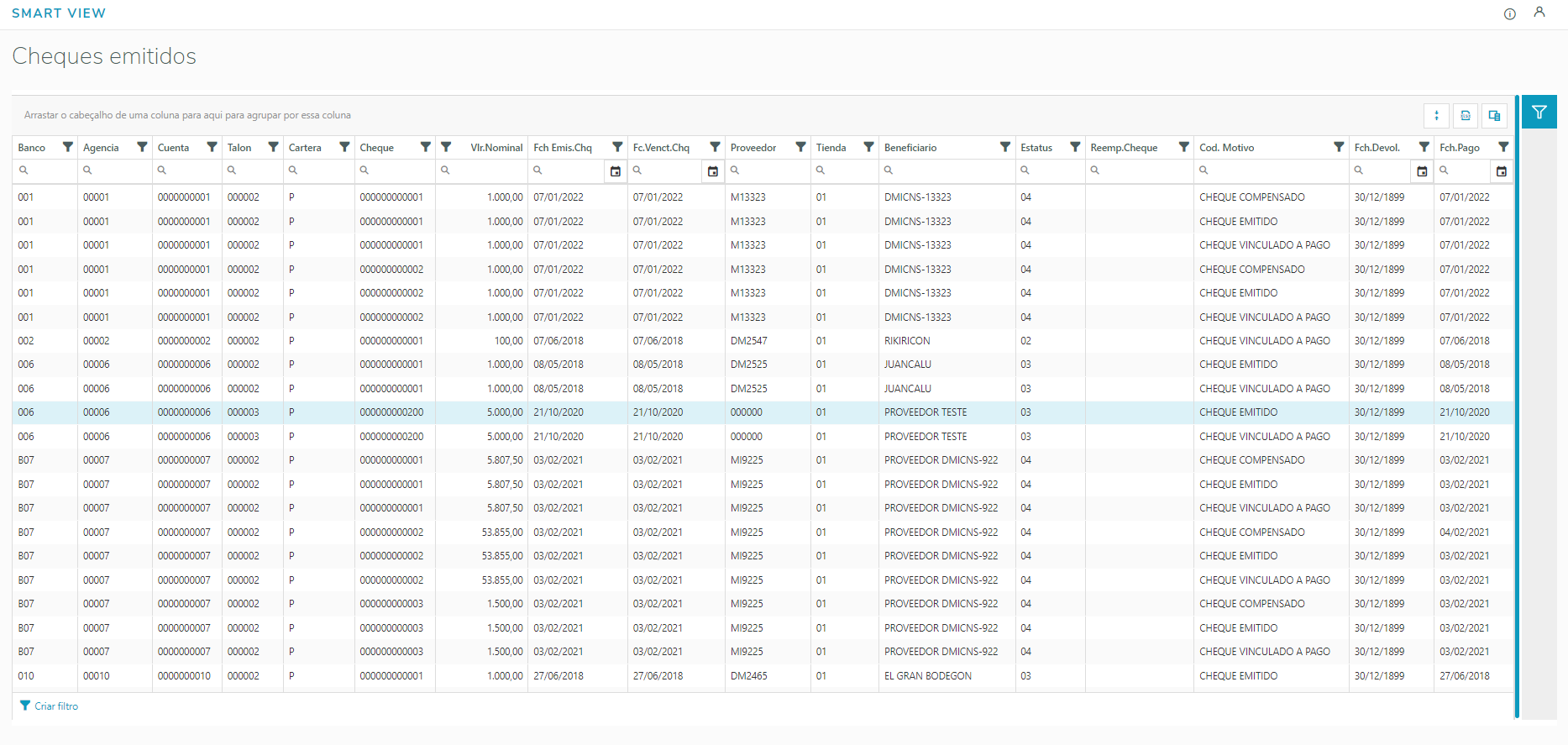Click the Proveedor column filter funnel
1568x745 pixels.
coord(800,147)
